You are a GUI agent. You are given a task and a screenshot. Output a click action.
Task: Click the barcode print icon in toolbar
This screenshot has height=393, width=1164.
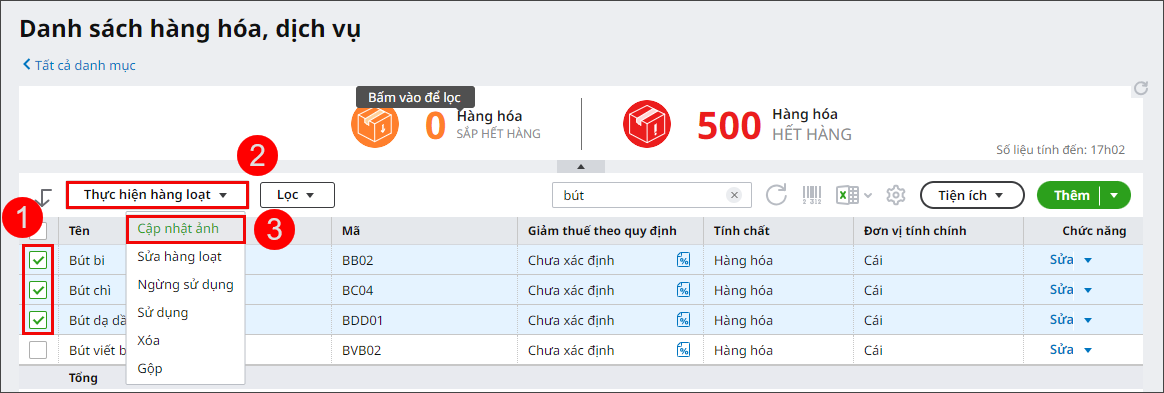(x=812, y=195)
